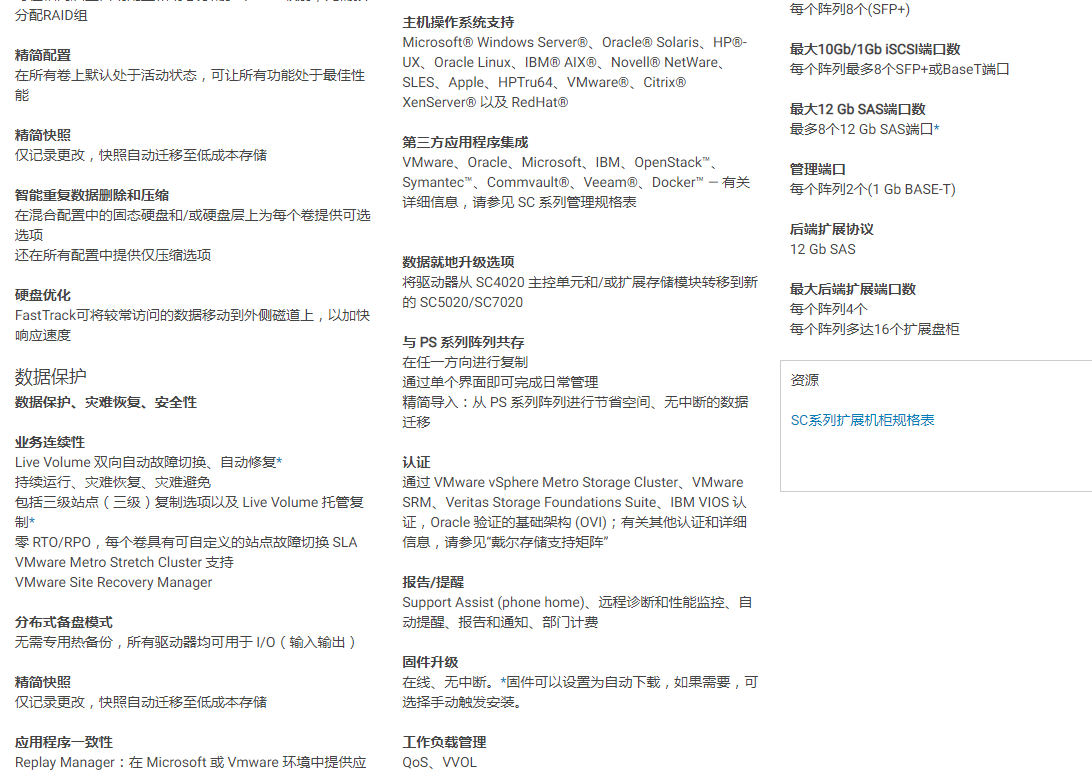
Task: Click the 业务连续性 heading
Action: coord(49,442)
